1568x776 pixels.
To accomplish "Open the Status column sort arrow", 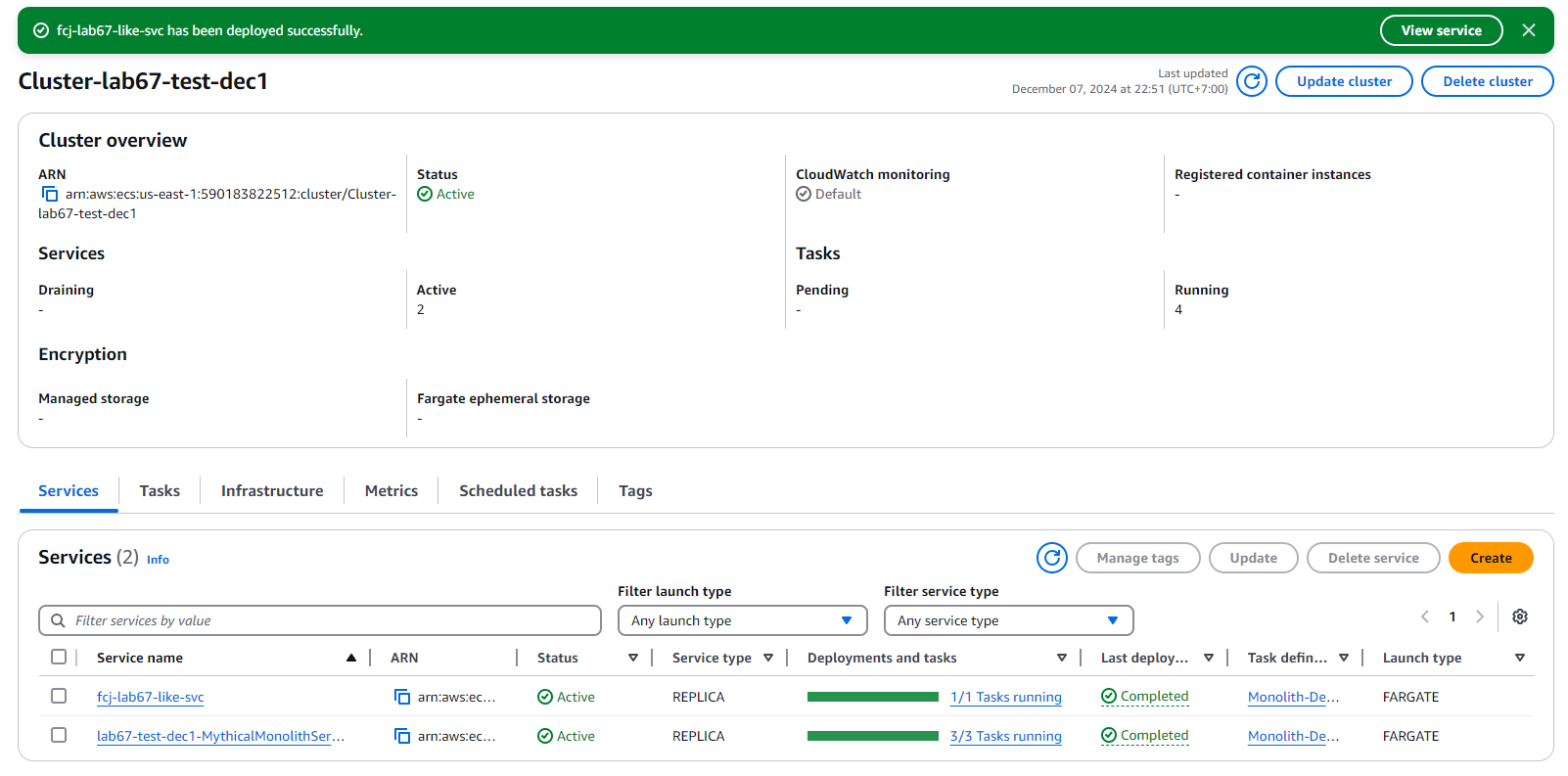I will coord(633,658).
